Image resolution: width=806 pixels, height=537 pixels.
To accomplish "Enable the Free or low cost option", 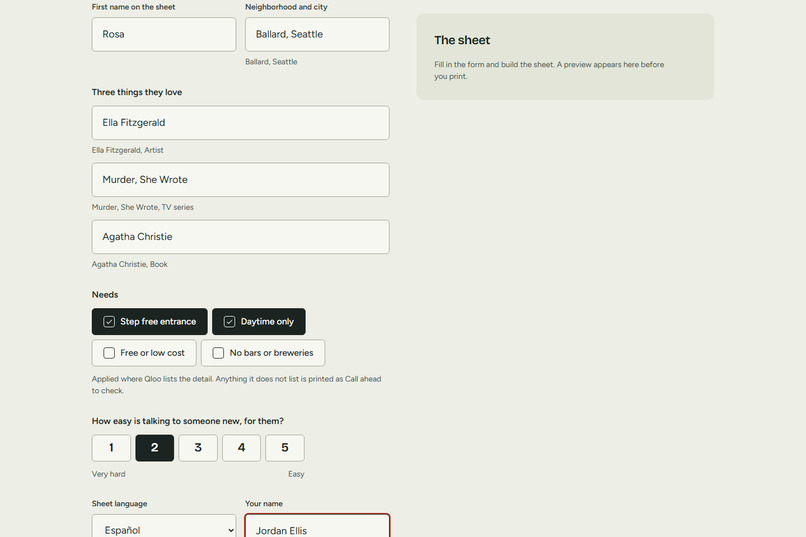I will pos(144,353).
